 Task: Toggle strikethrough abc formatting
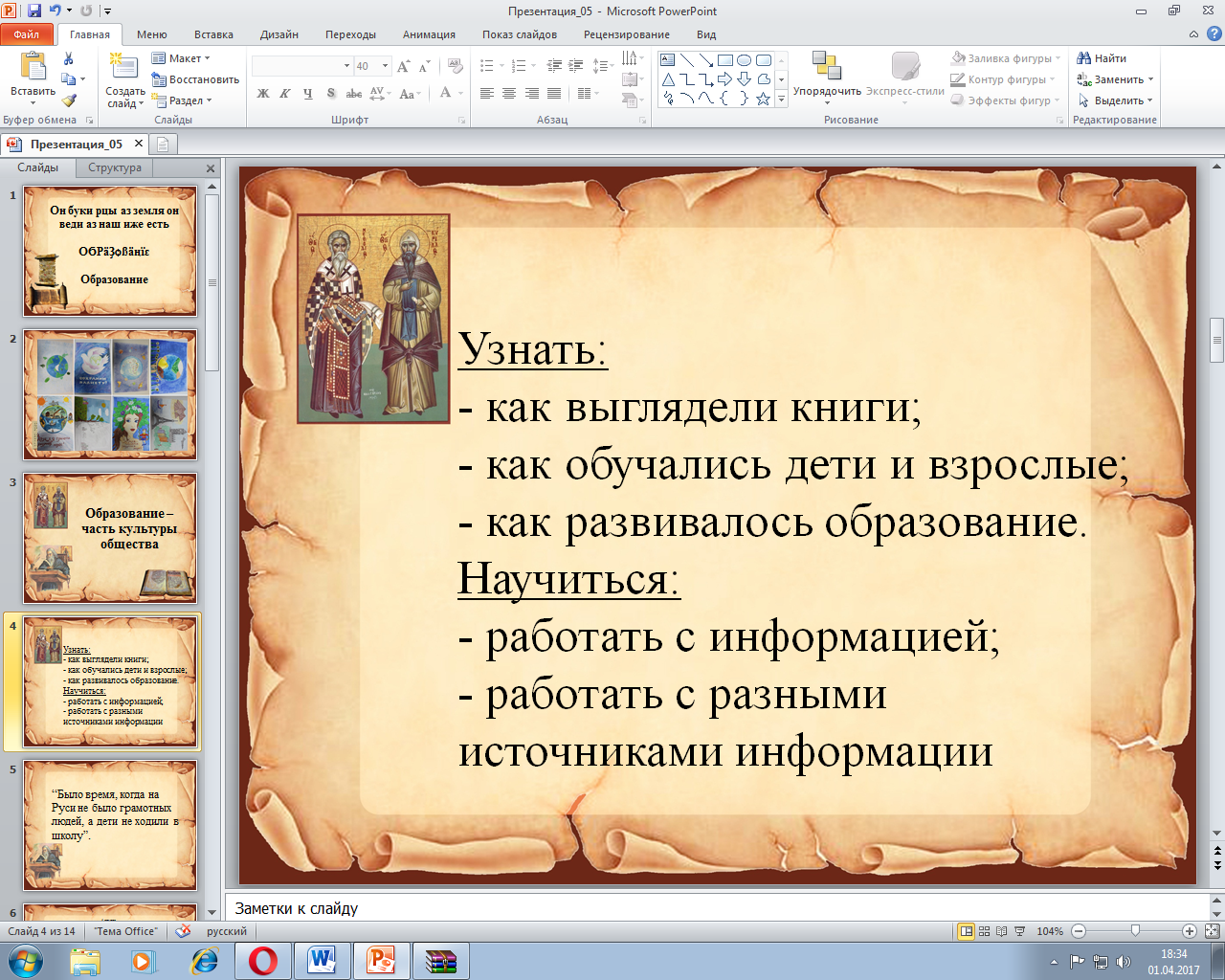tap(354, 94)
